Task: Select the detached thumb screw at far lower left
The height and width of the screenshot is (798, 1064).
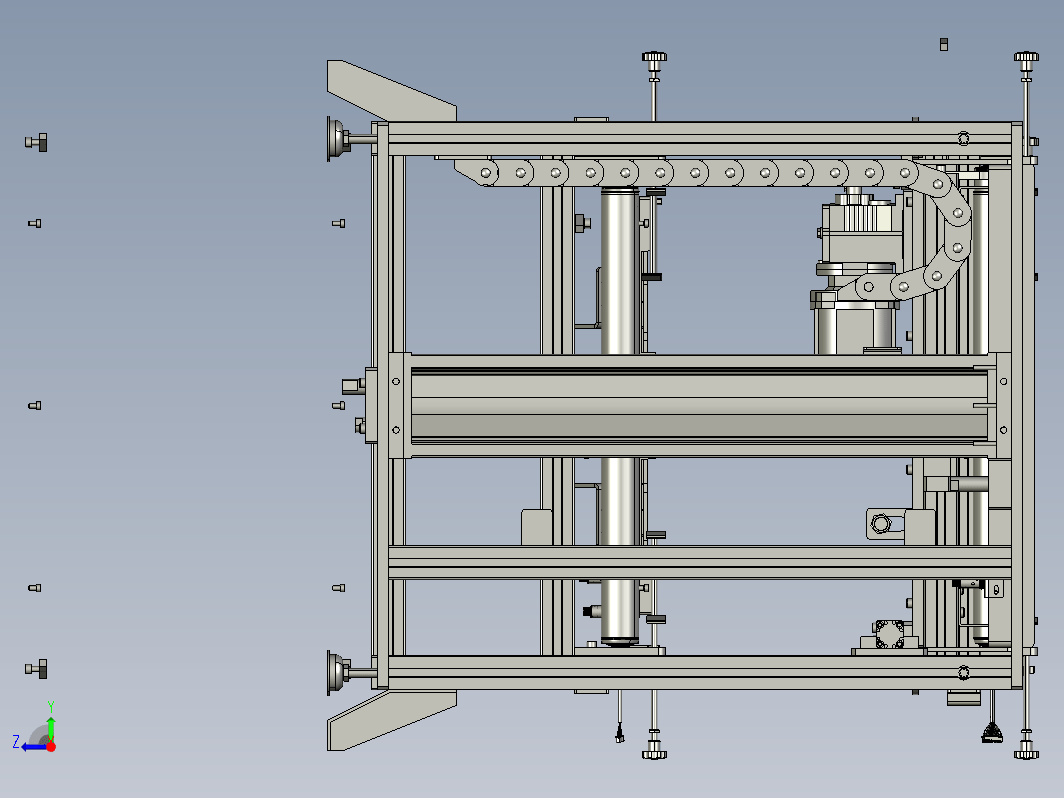Action: 37,669
